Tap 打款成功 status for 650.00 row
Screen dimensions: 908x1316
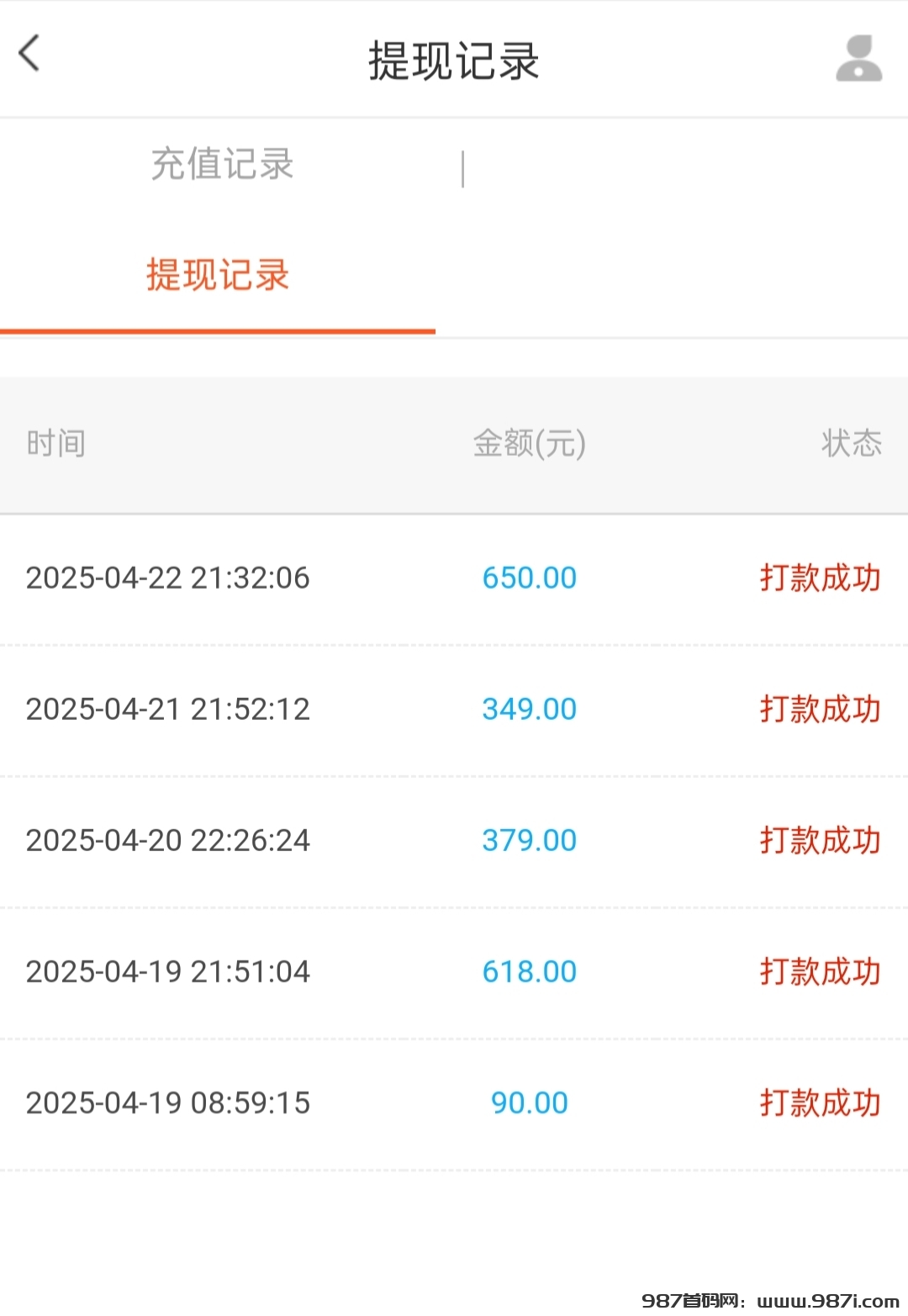pyautogui.click(x=821, y=579)
